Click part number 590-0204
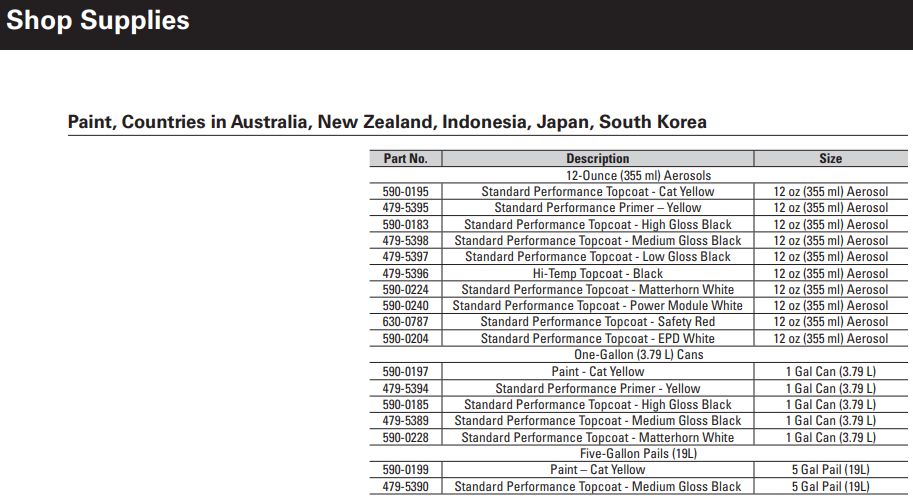 (405, 338)
